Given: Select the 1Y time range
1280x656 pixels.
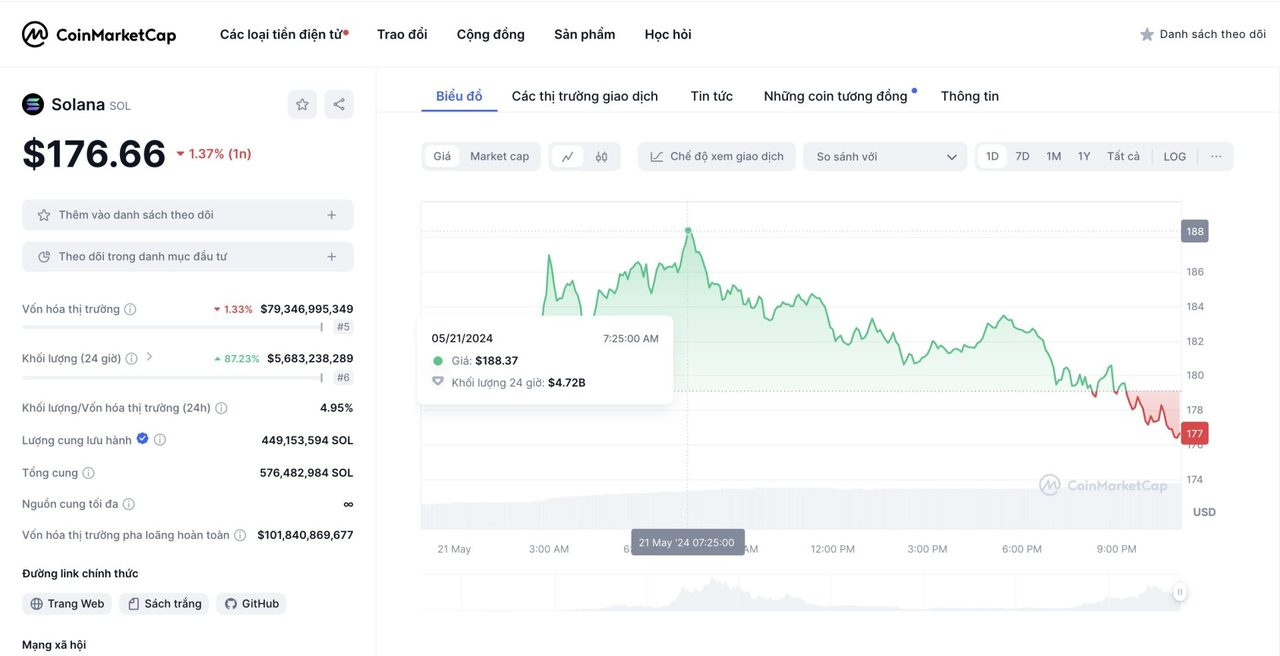Looking at the screenshot, I should [1084, 156].
